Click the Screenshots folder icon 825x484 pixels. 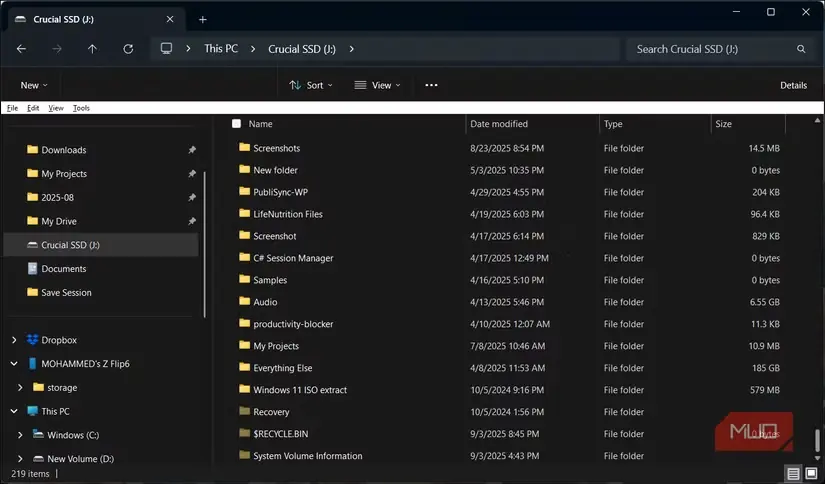click(x=244, y=147)
